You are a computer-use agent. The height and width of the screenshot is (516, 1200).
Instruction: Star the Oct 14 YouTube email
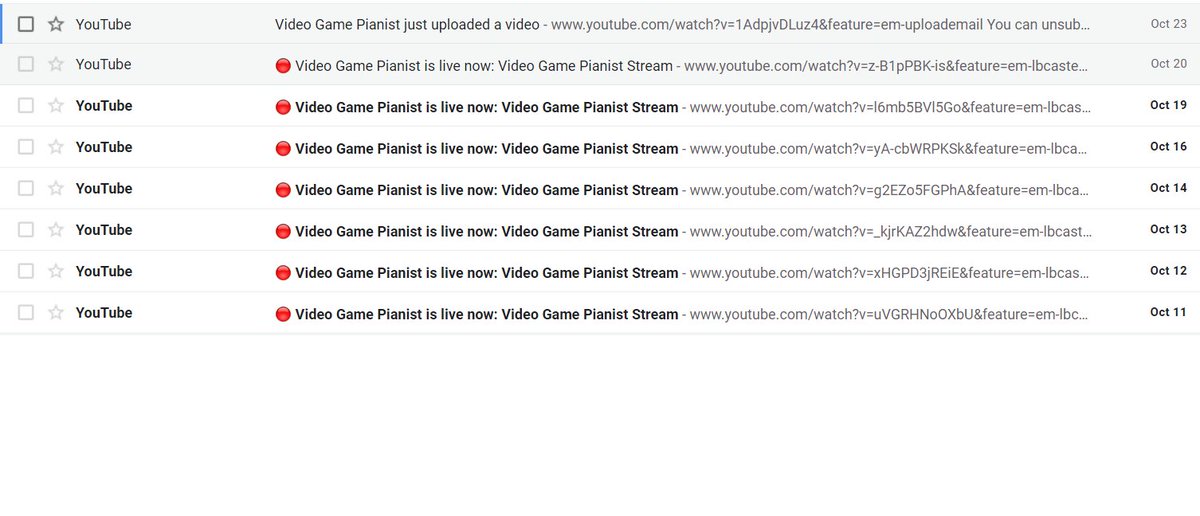[x=56, y=188]
